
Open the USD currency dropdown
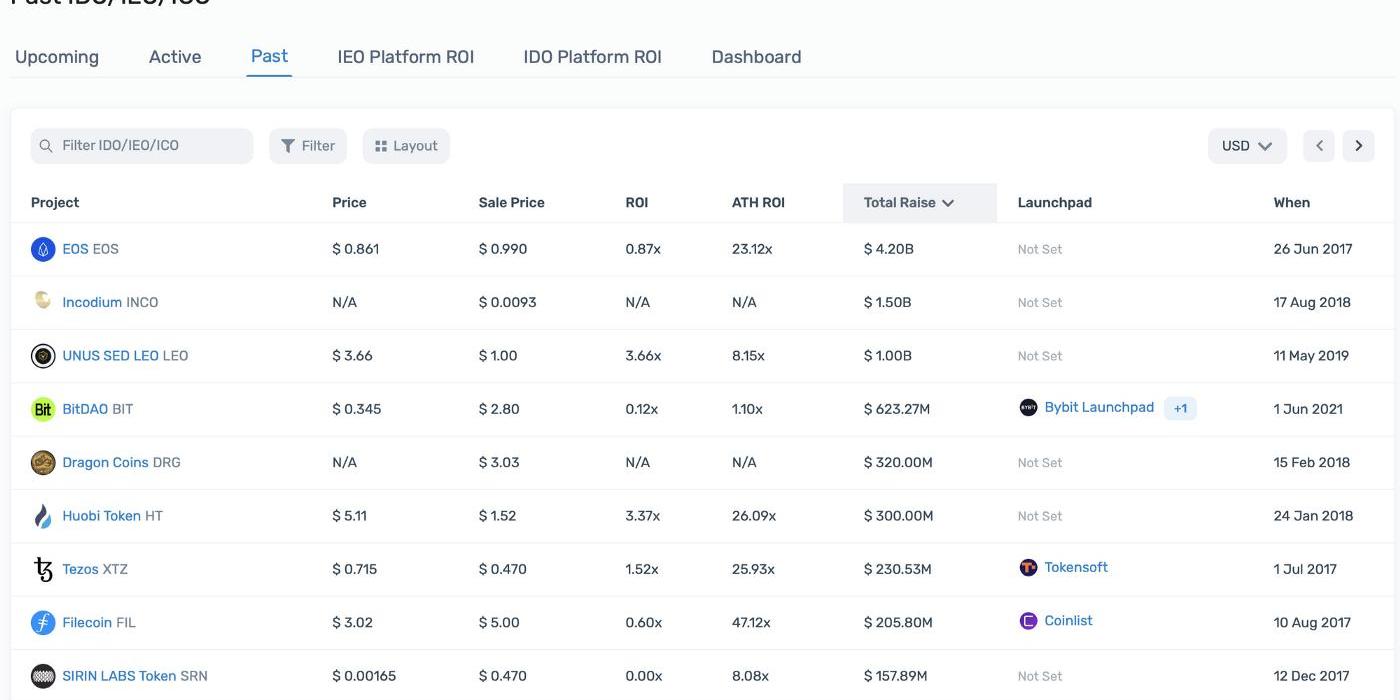click(x=1247, y=146)
